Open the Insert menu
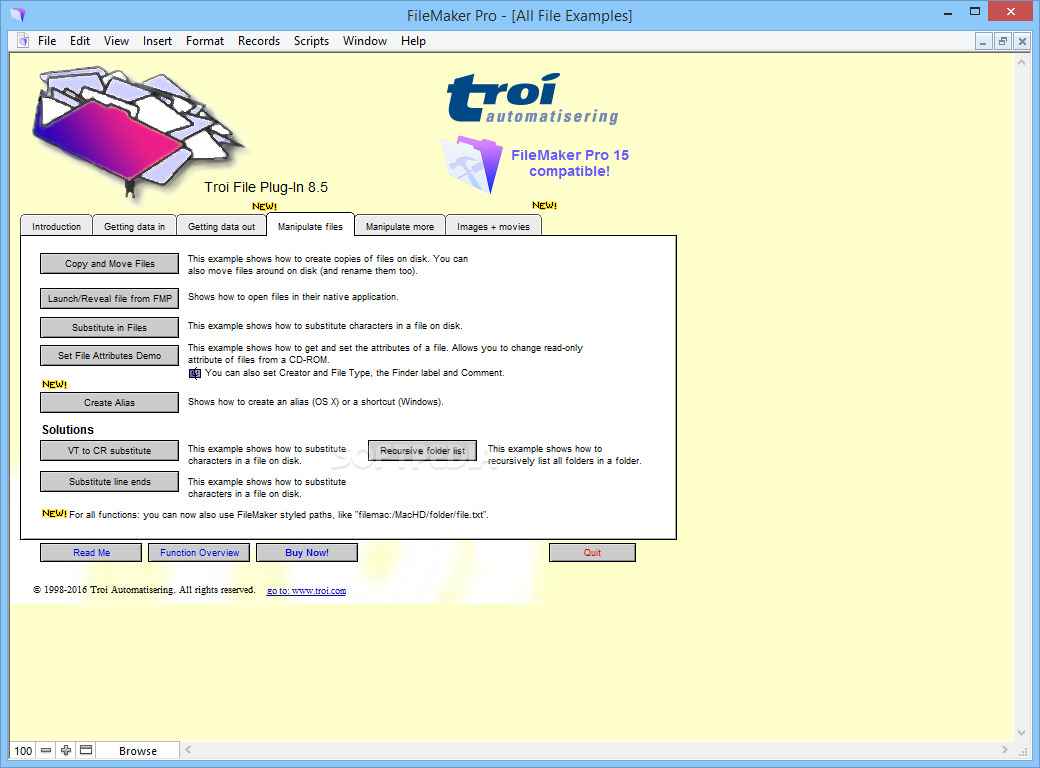Viewport: 1040px width, 768px height. [x=157, y=40]
